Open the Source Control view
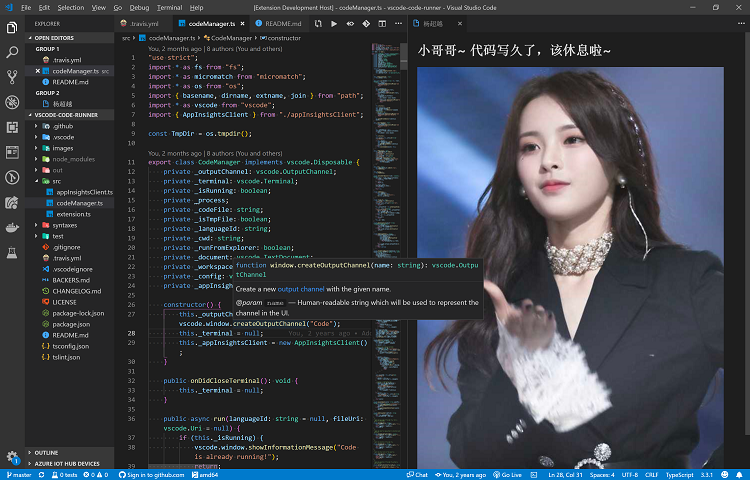 [x=12, y=76]
